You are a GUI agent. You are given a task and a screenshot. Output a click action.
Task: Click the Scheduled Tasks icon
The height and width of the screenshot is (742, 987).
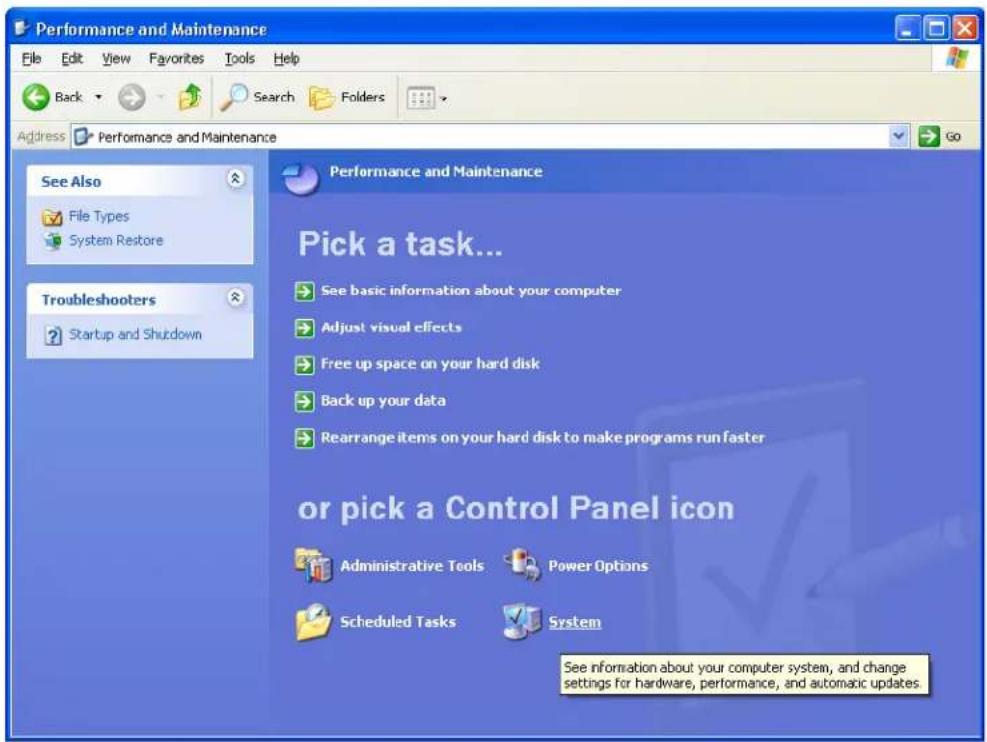coord(313,622)
